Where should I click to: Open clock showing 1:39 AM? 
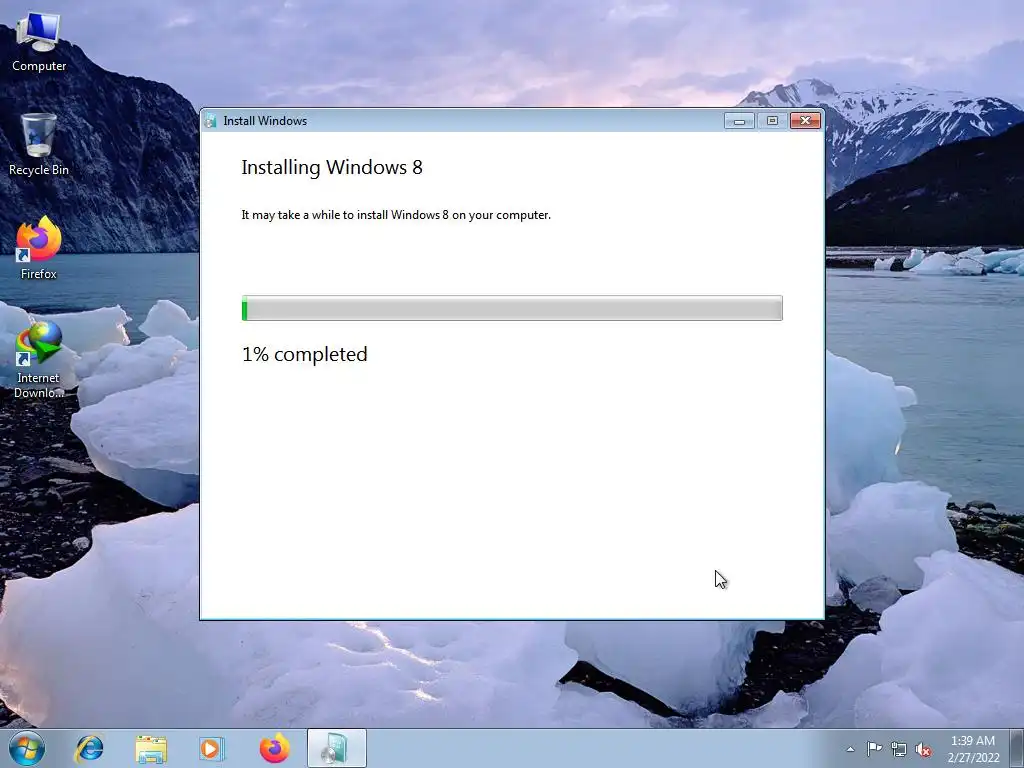pos(972,749)
